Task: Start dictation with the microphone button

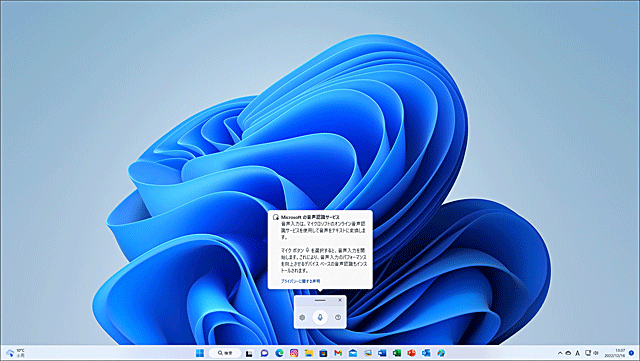Action: (x=320, y=317)
